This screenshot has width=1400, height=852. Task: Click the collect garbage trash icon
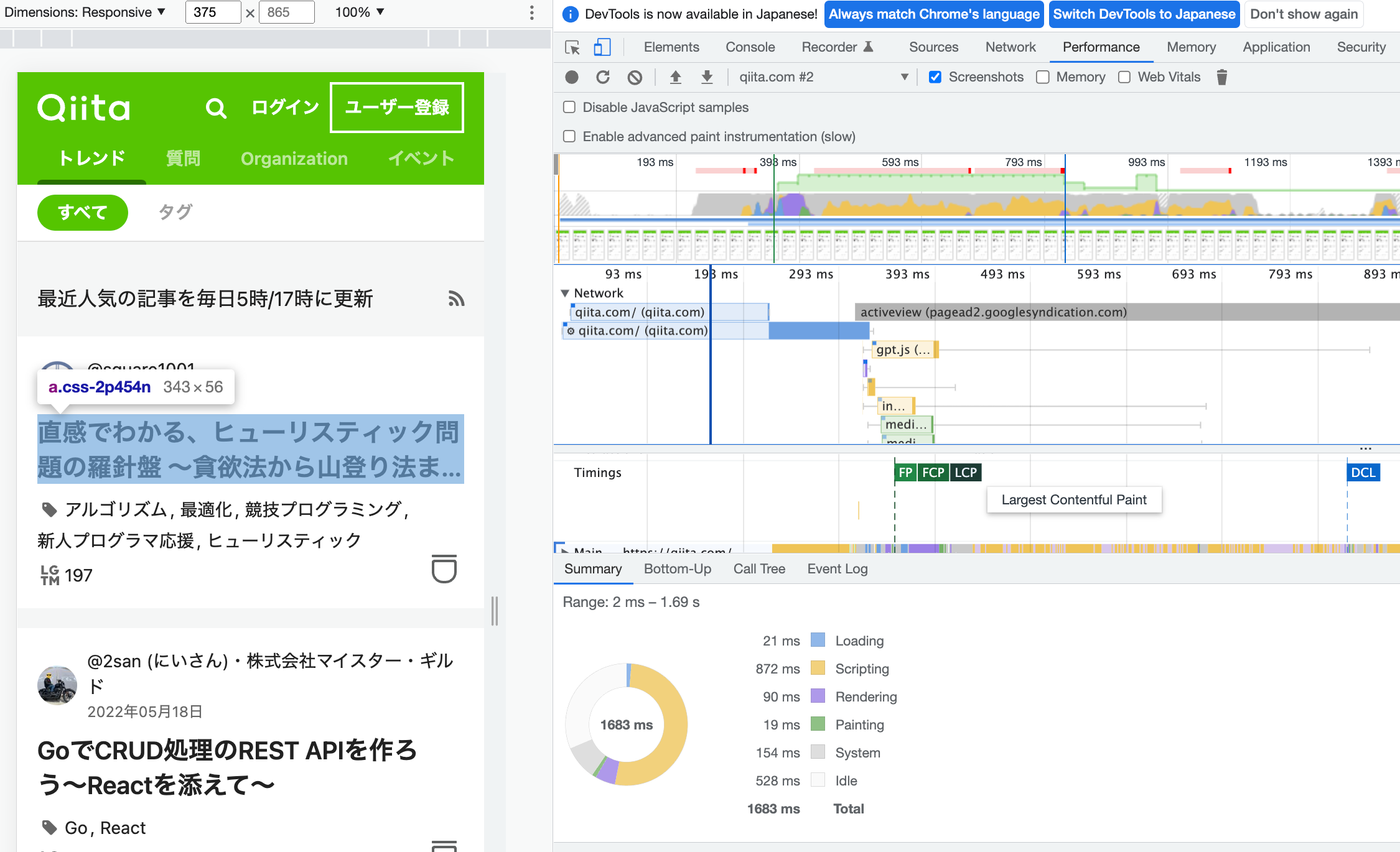pyautogui.click(x=1221, y=77)
